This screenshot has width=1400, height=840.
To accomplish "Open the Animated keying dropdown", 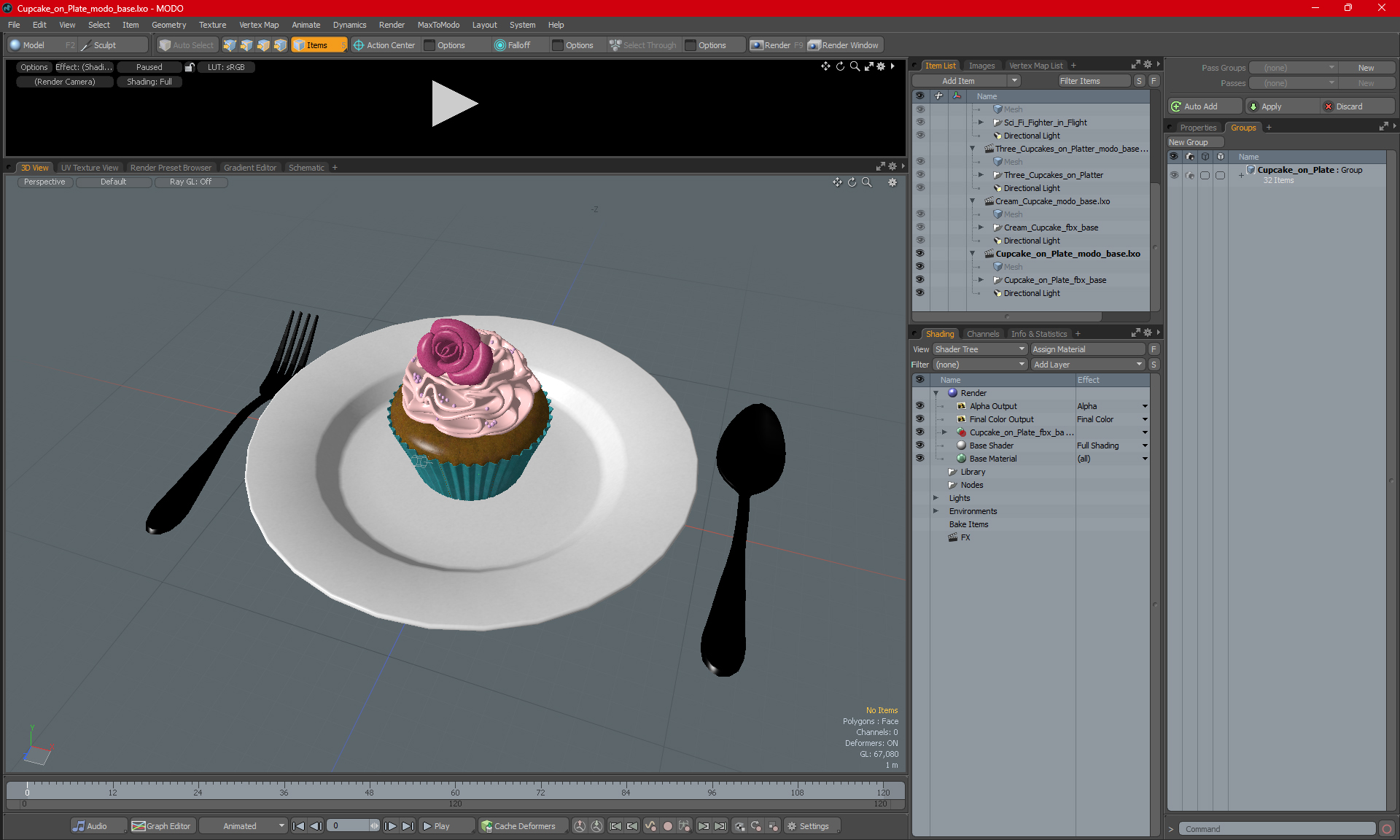I will coord(244,826).
